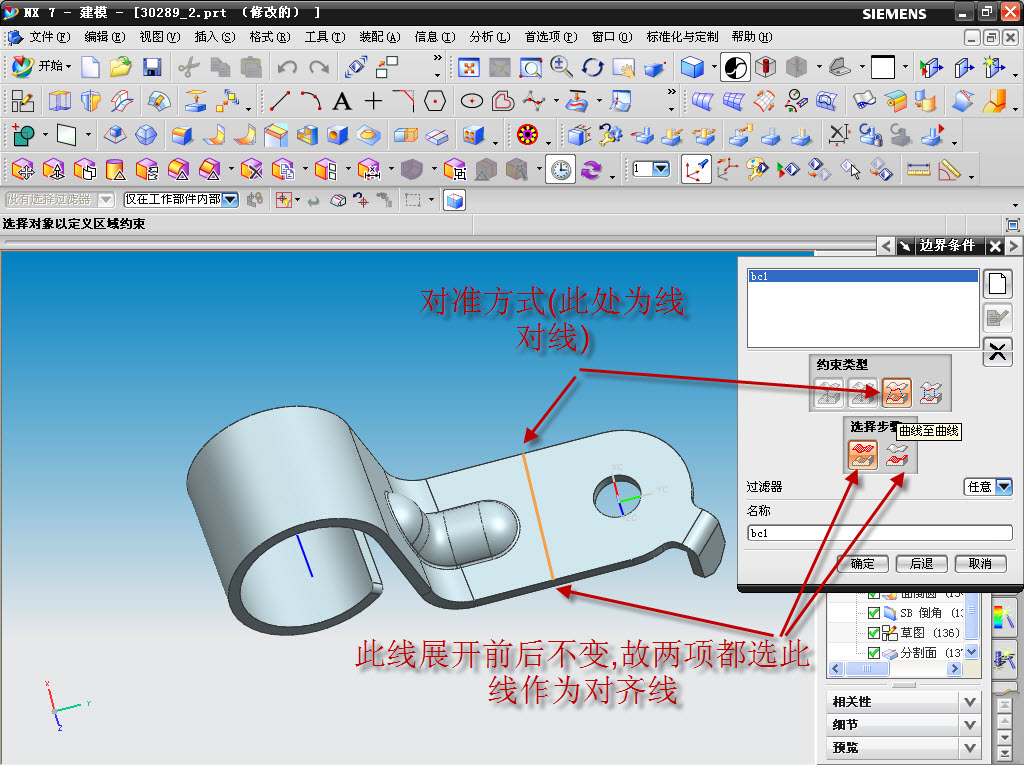Click the 取消 button
This screenshot has width=1024, height=766.
tap(980, 564)
